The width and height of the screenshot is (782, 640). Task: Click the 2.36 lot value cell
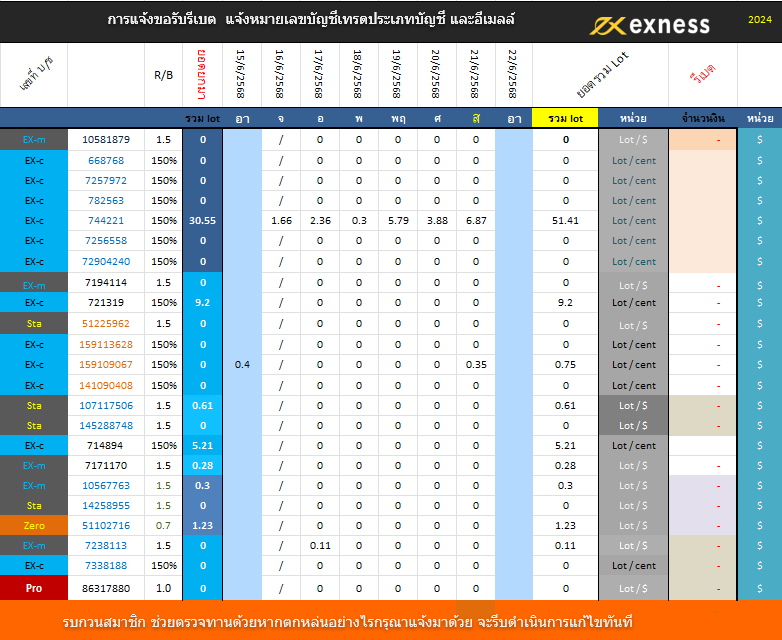320,220
